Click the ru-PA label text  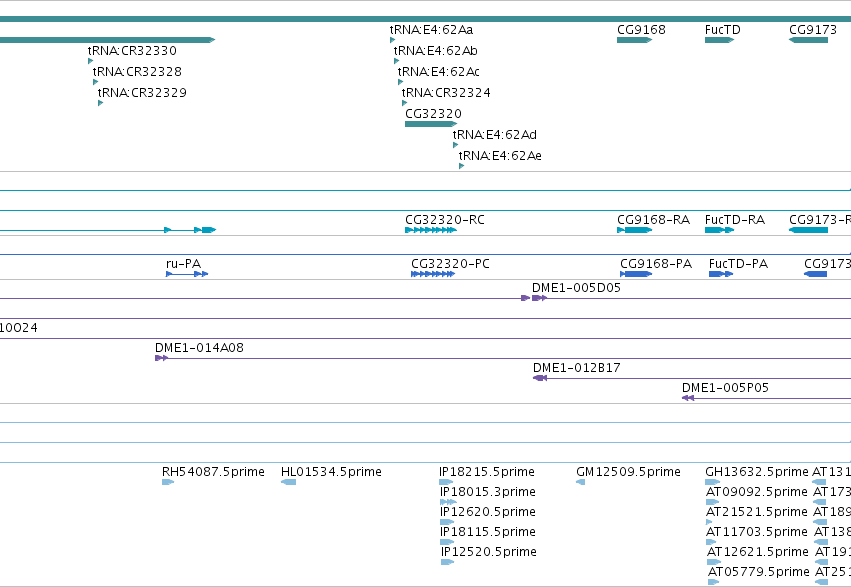tap(183, 264)
